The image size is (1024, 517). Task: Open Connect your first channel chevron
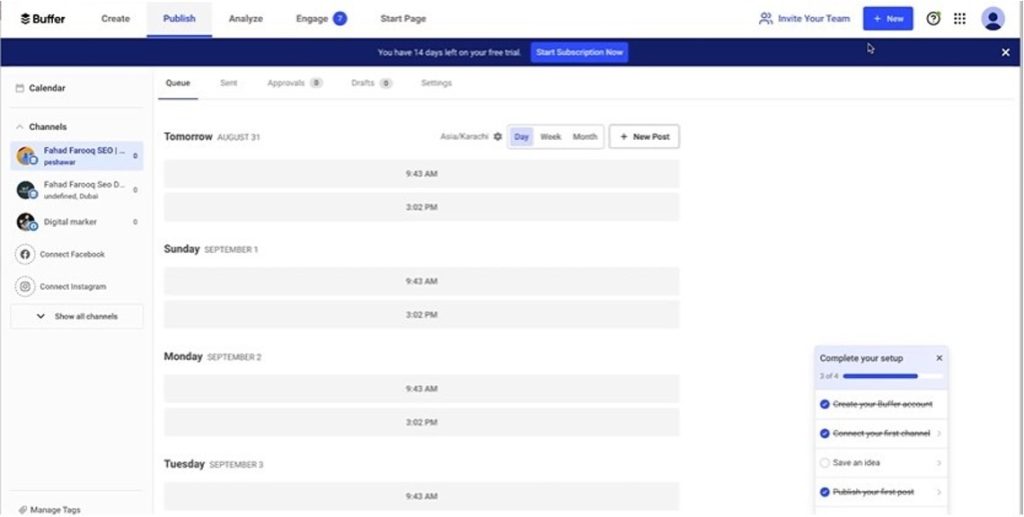(939, 433)
